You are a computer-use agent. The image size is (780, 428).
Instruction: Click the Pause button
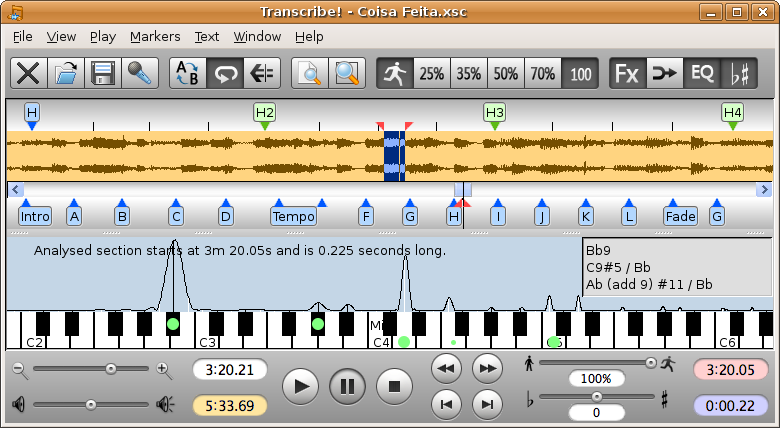(347, 386)
